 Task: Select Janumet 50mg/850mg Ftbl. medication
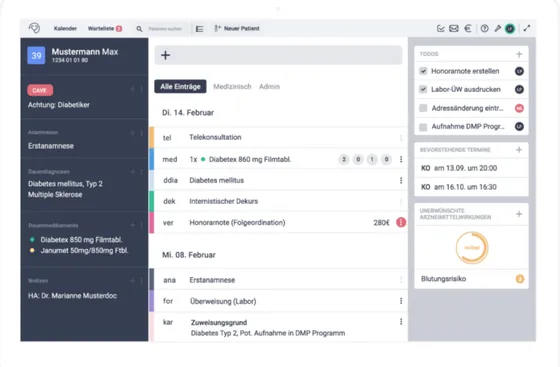pos(84,251)
